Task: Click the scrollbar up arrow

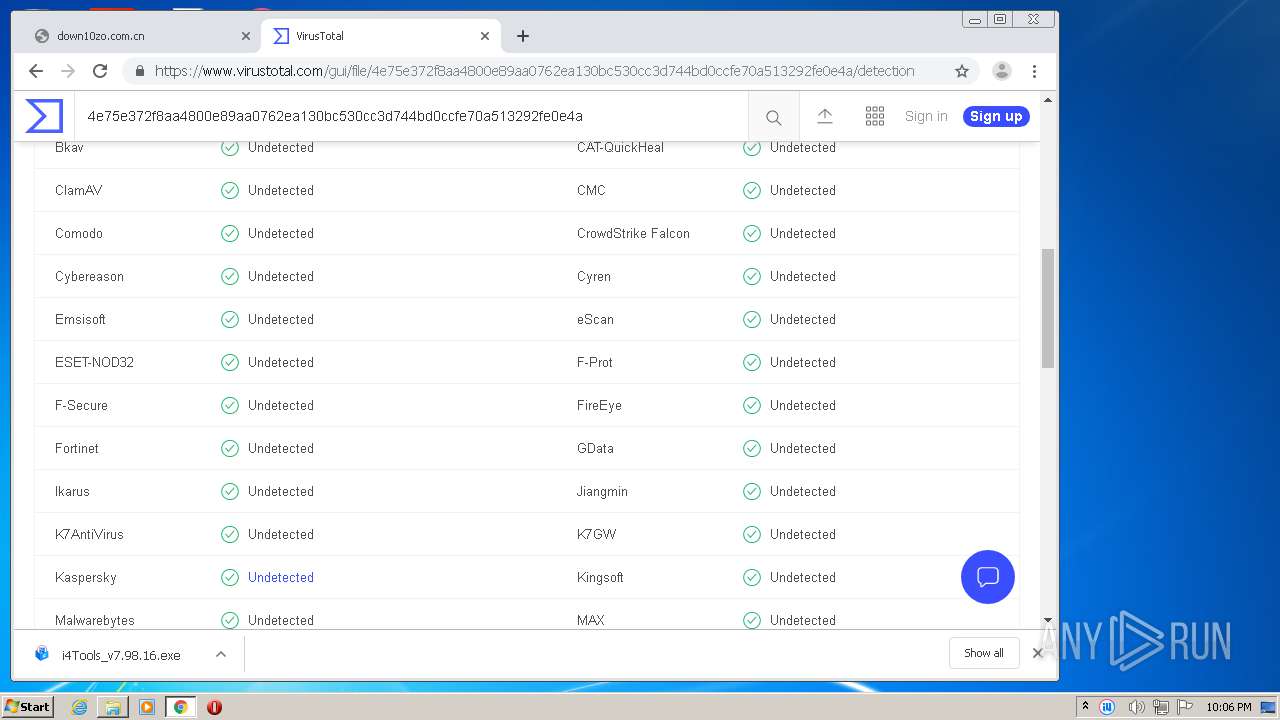Action: point(1048,100)
